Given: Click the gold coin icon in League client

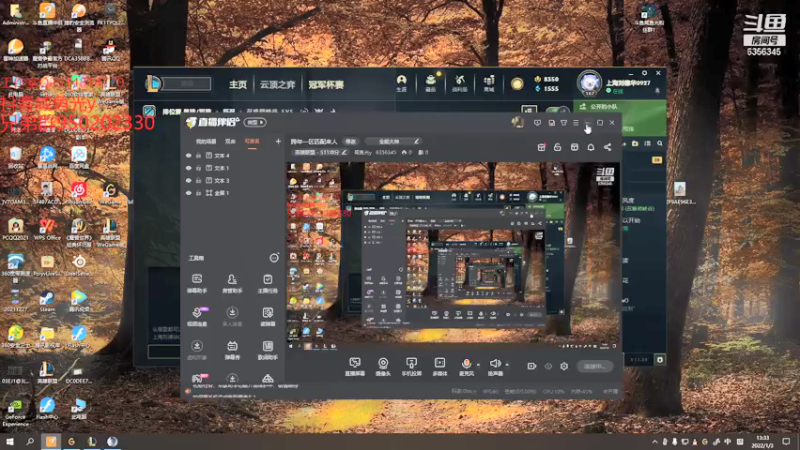Looking at the screenshot, I should click(517, 84).
